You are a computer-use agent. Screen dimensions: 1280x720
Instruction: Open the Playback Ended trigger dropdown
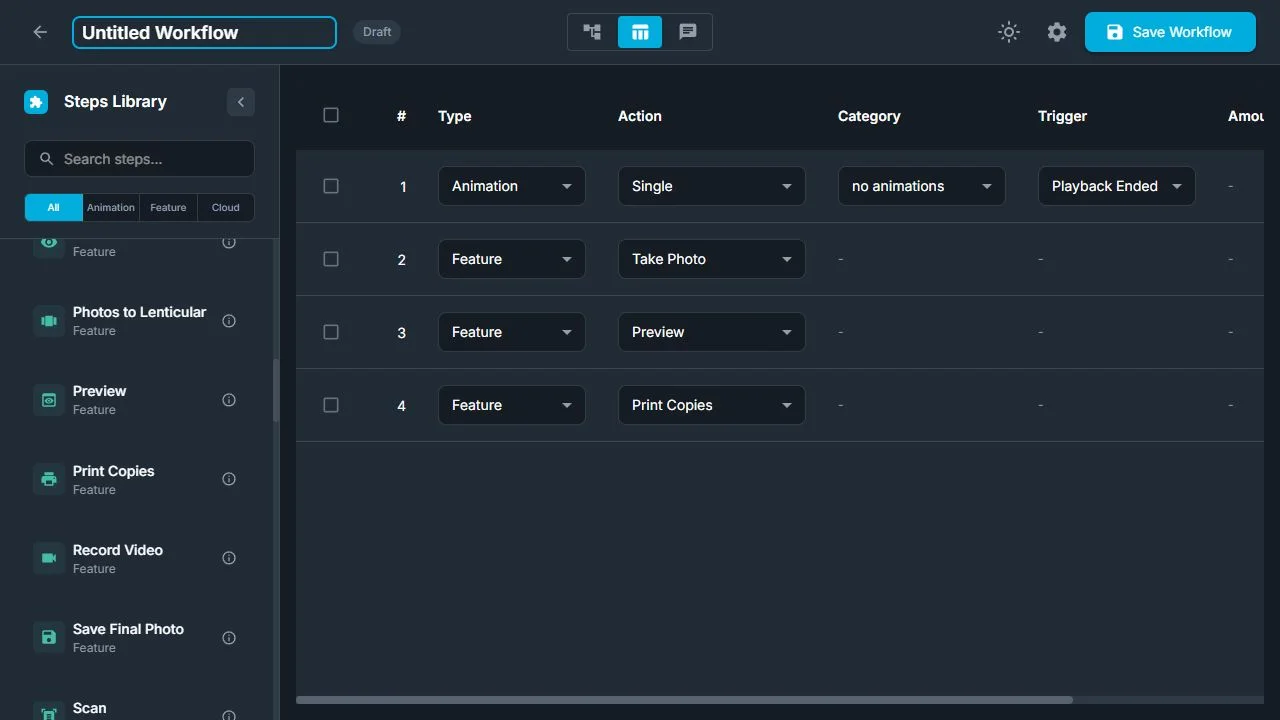click(1117, 186)
